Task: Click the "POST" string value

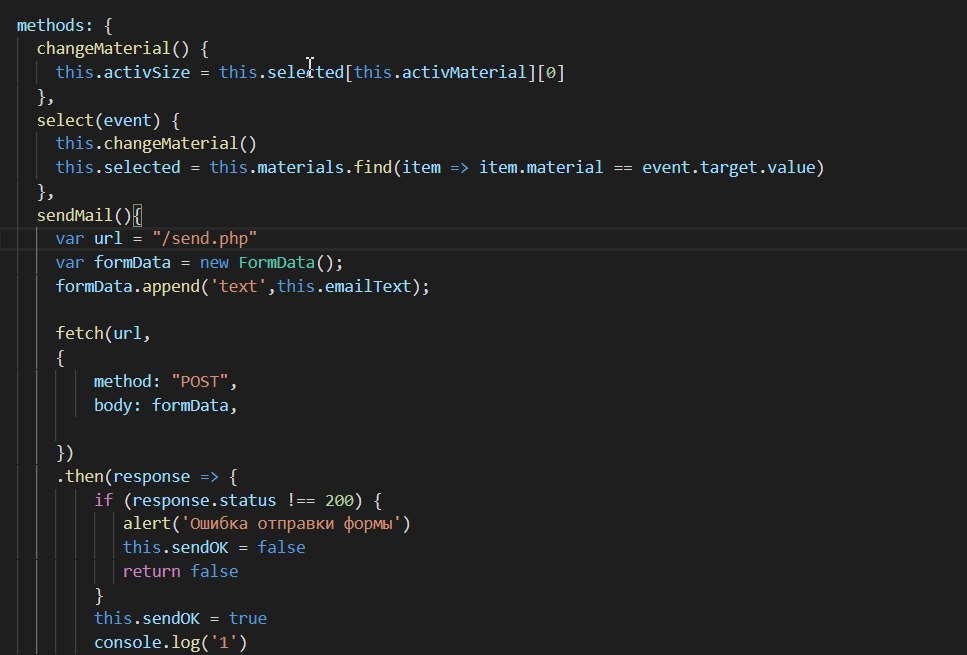Action: (x=200, y=382)
